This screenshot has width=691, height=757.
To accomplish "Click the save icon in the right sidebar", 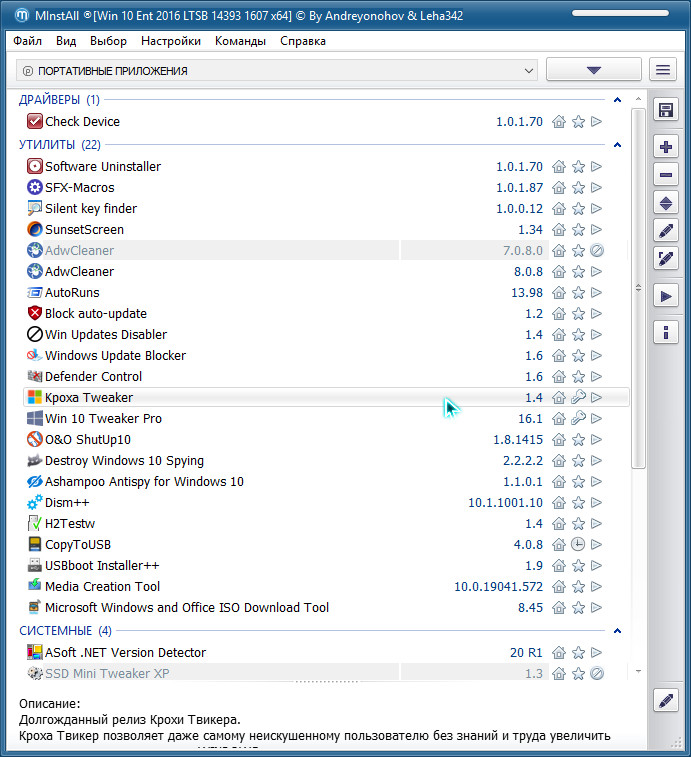I will click(666, 110).
